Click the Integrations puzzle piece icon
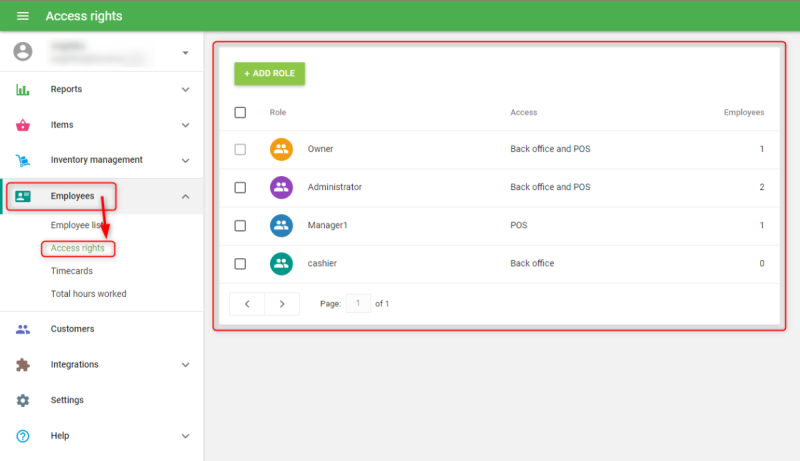Screen dimensions: 800x461 tap(23, 365)
